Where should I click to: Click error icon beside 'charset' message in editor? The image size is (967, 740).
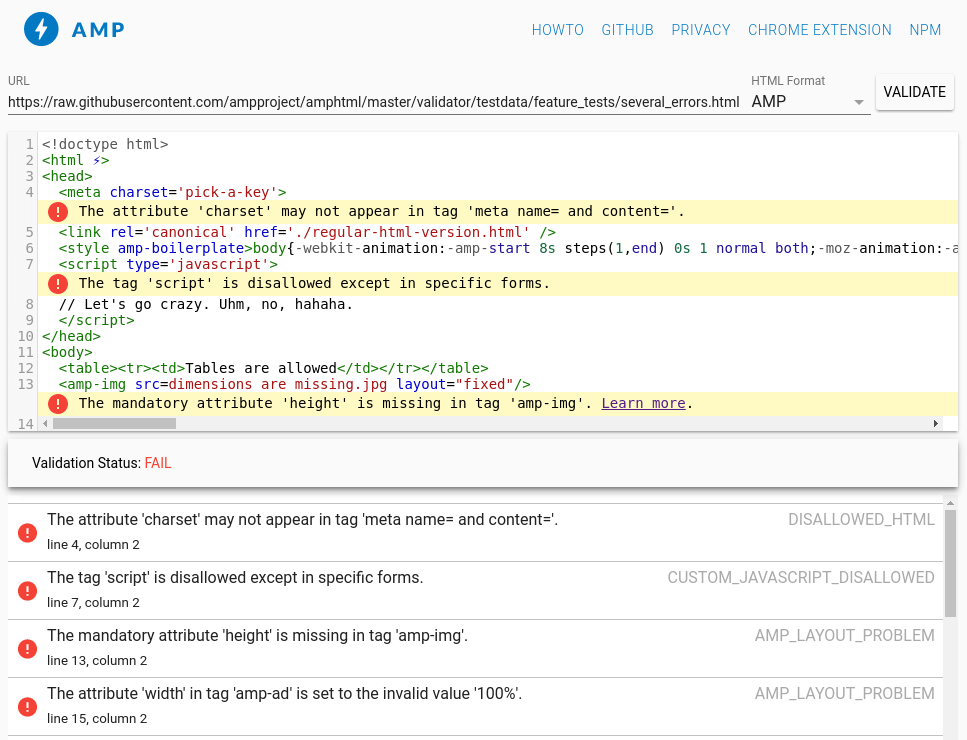(58, 211)
